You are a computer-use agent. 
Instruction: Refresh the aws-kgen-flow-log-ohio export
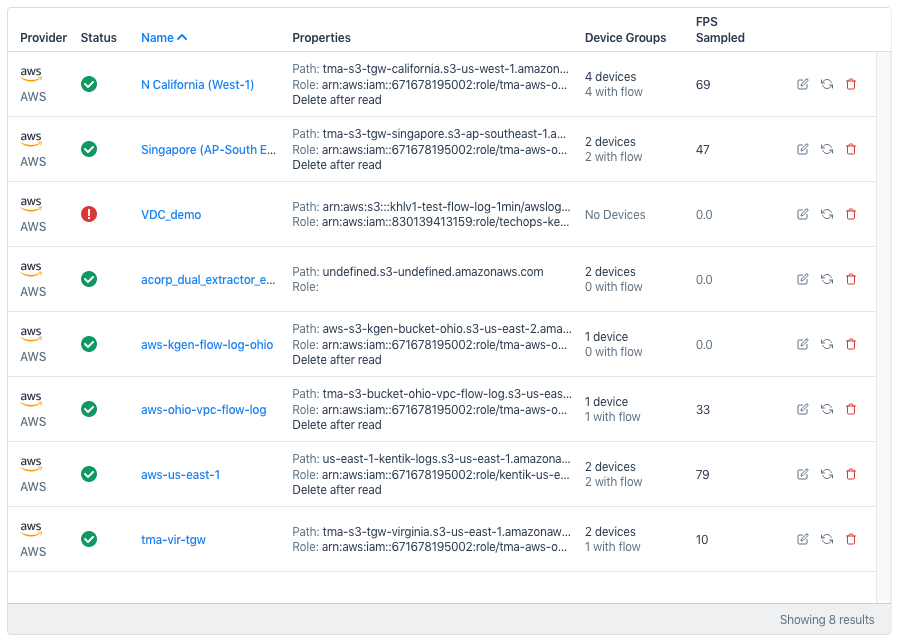pyautogui.click(x=827, y=345)
